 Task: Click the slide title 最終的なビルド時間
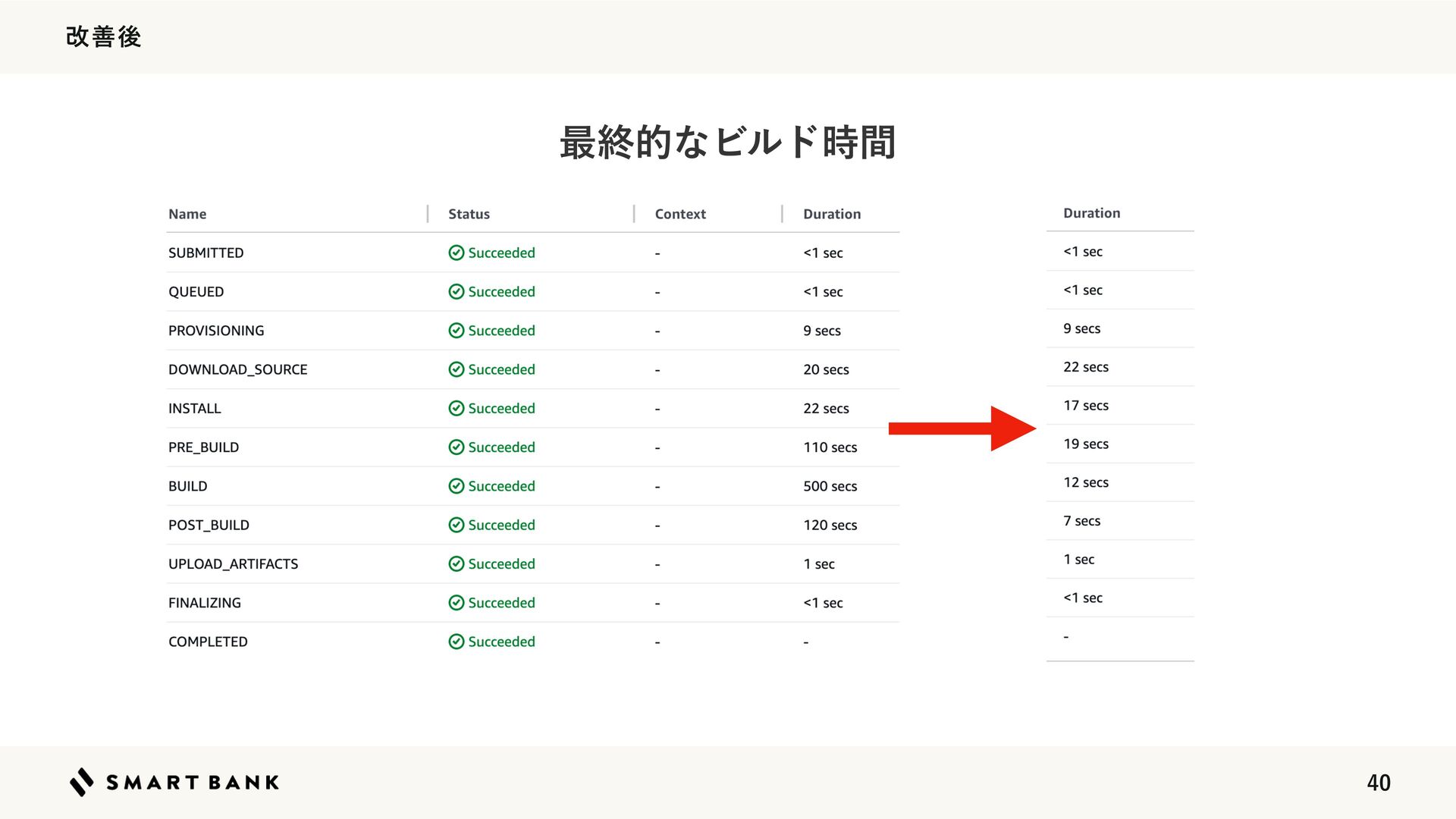tap(727, 143)
